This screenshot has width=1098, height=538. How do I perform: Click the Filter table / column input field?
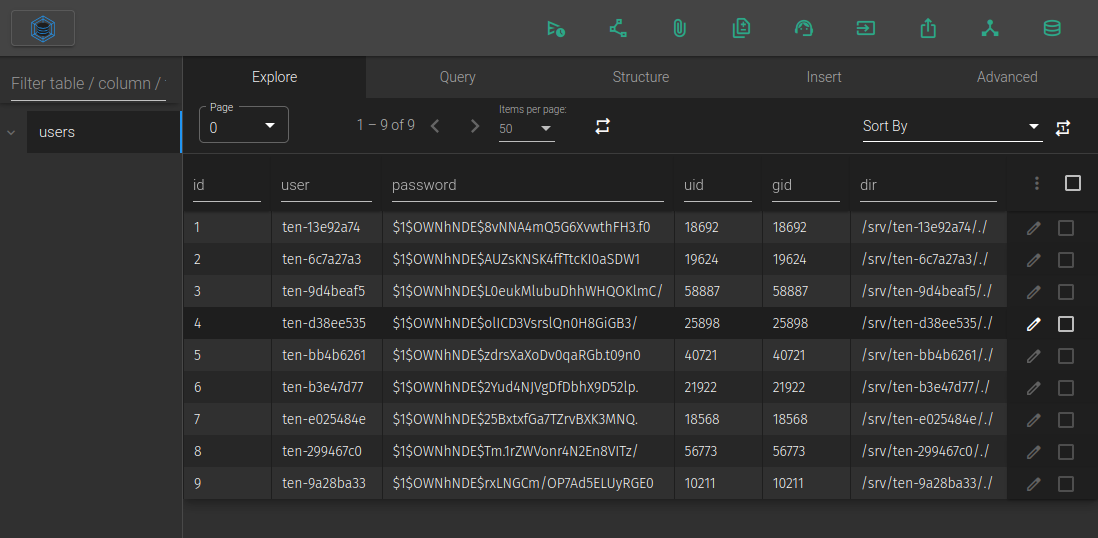tap(89, 84)
